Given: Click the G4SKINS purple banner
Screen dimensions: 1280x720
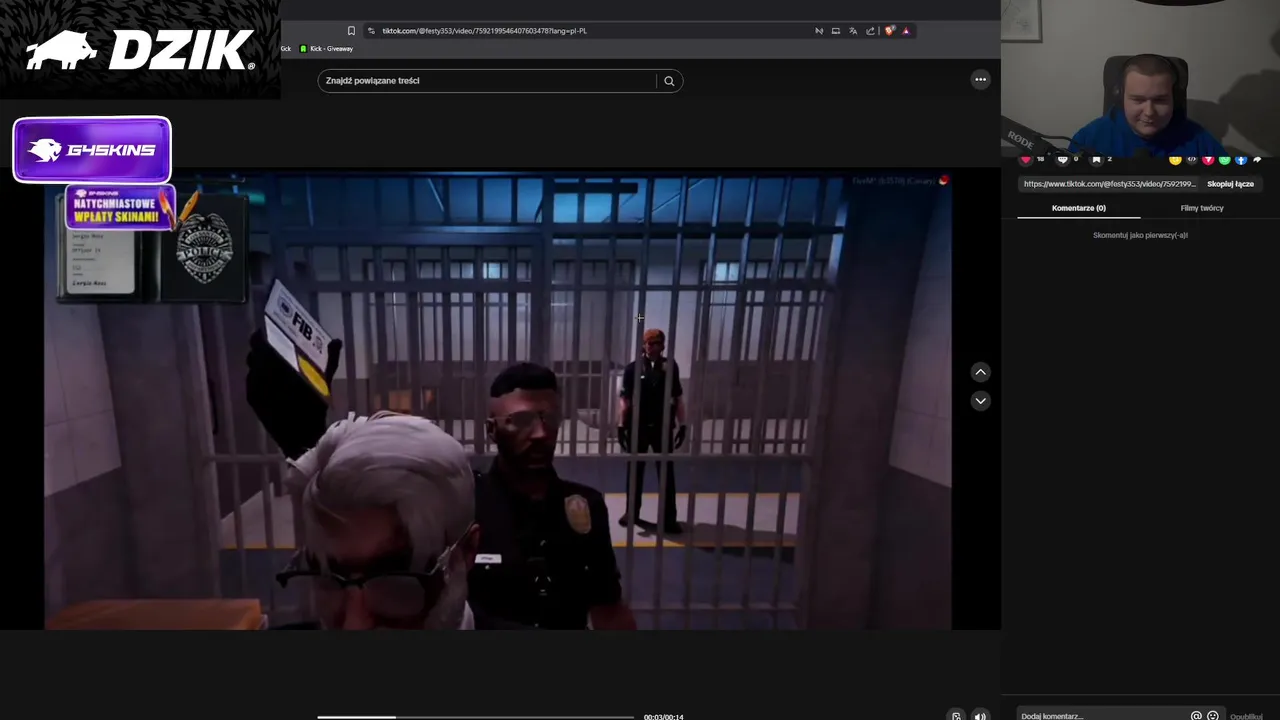Looking at the screenshot, I should click(x=92, y=150).
